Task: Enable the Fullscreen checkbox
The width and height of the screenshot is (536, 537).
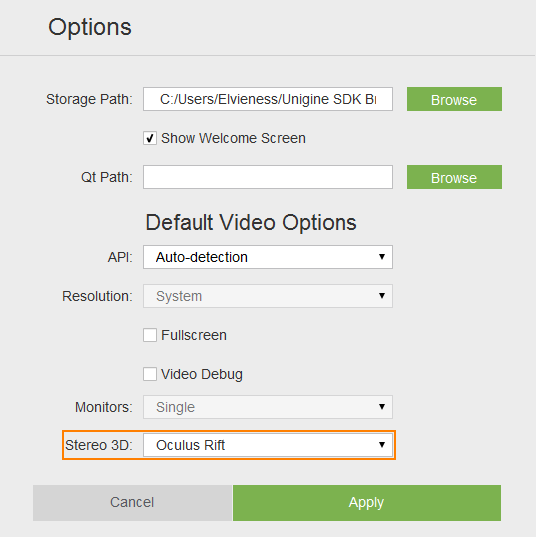Action: coord(150,335)
